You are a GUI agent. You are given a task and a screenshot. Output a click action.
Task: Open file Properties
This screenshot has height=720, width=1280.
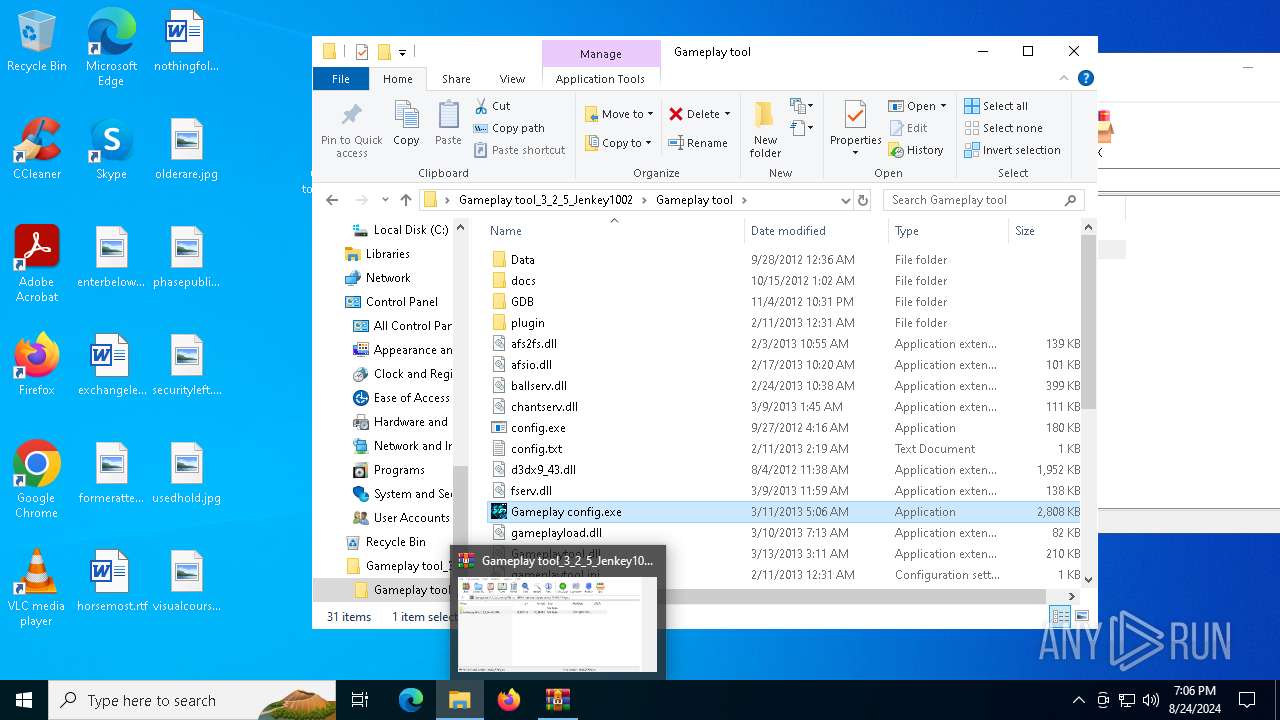[855, 128]
